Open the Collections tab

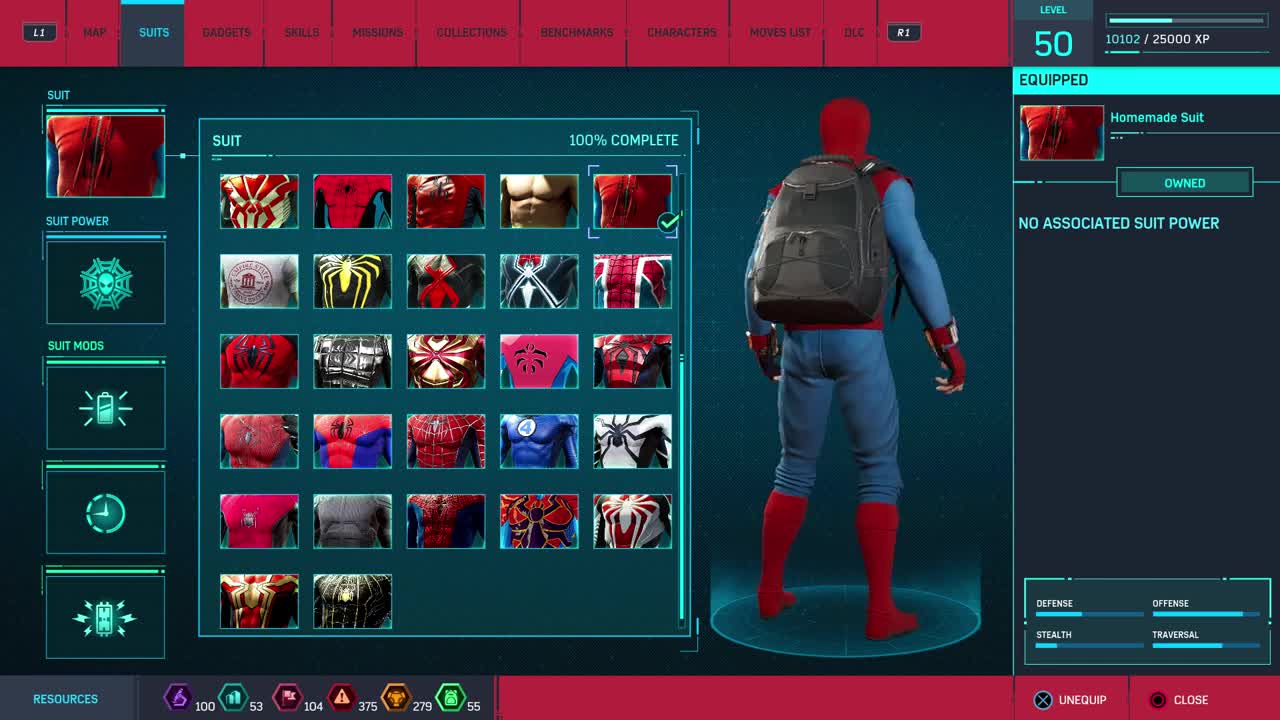471,33
